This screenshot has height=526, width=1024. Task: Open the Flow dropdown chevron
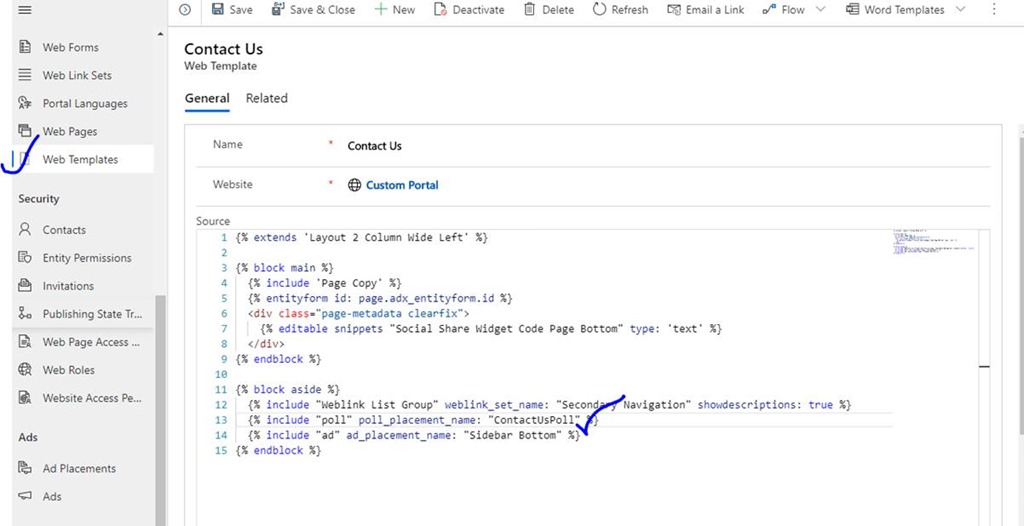pyautogui.click(x=821, y=9)
